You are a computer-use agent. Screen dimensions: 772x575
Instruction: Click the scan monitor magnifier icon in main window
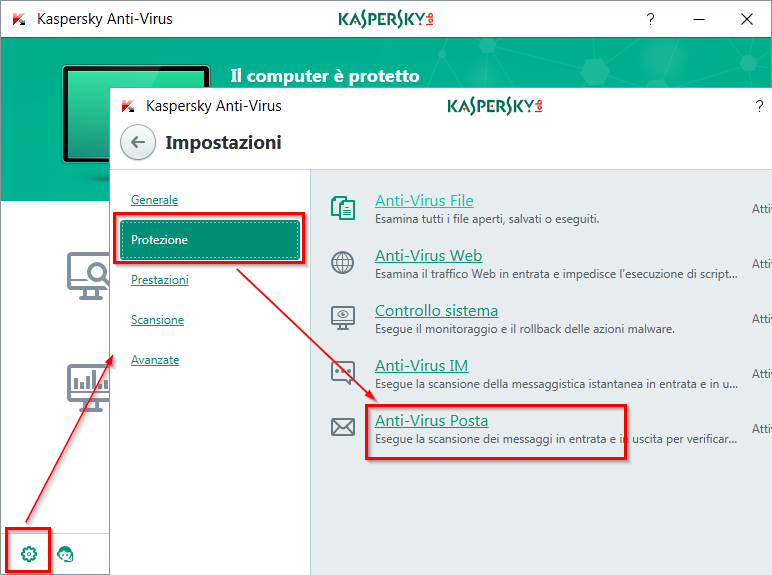(88, 276)
